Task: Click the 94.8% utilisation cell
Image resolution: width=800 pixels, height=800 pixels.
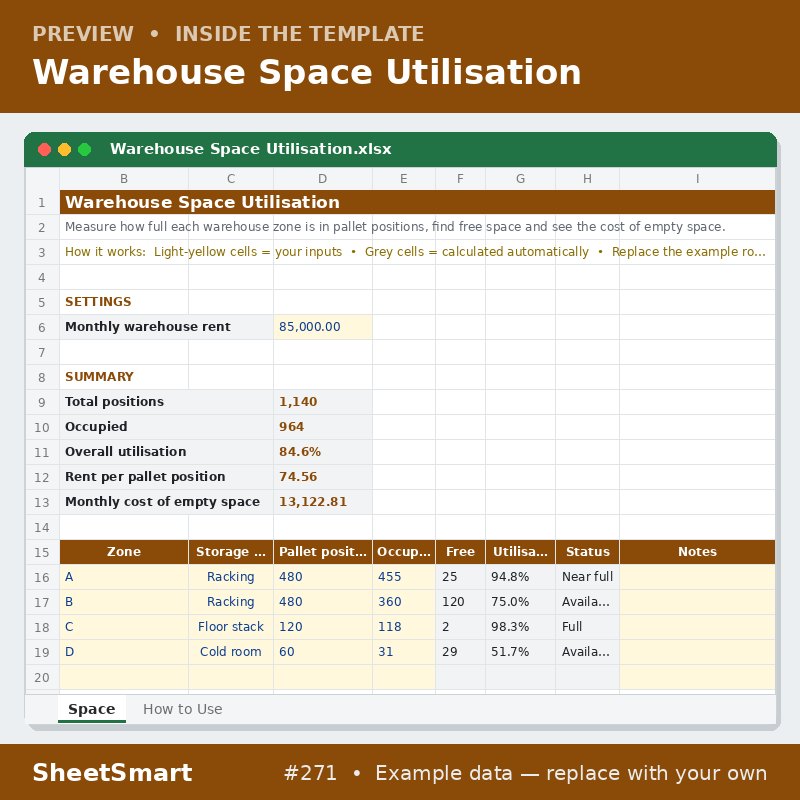Action: [x=520, y=577]
